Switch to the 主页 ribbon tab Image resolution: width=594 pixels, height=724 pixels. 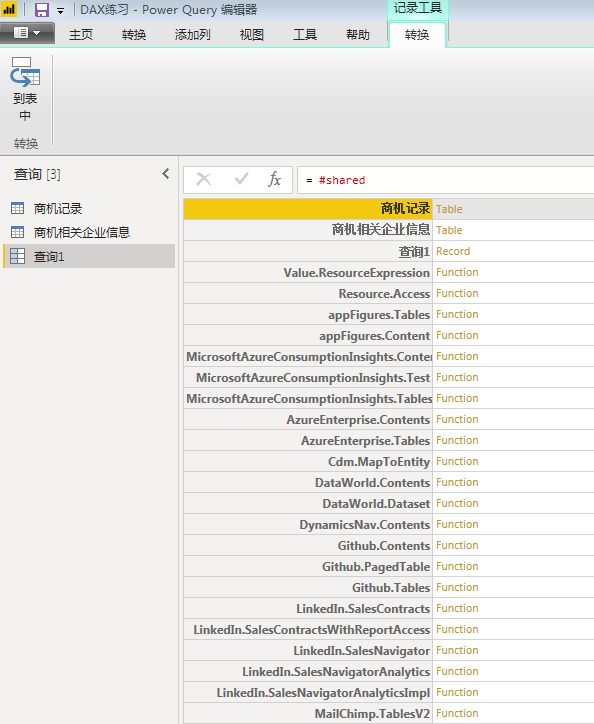pos(81,35)
